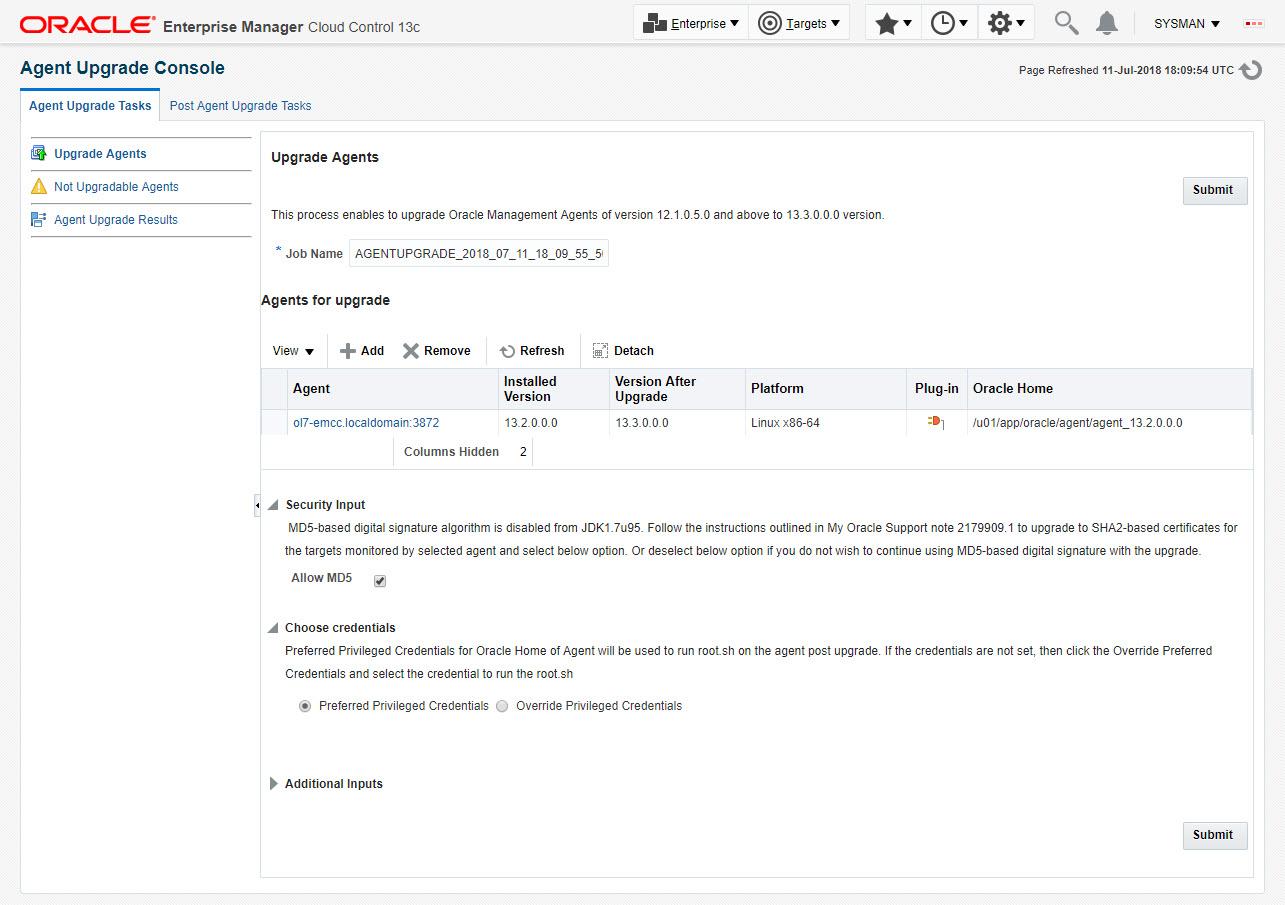Collapse the Security Input section
Image resolution: width=1285 pixels, height=905 pixels.
pos(273,506)
